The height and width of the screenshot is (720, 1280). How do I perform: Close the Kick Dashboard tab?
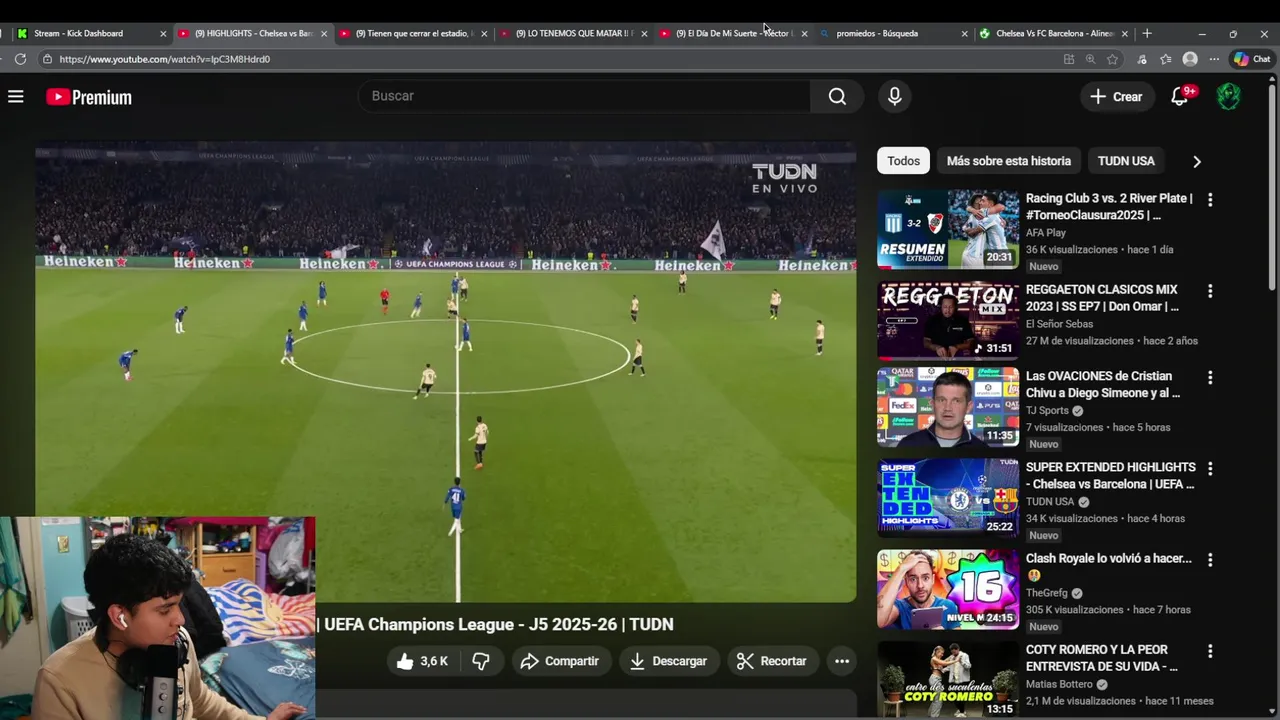(x=163, y=33)
